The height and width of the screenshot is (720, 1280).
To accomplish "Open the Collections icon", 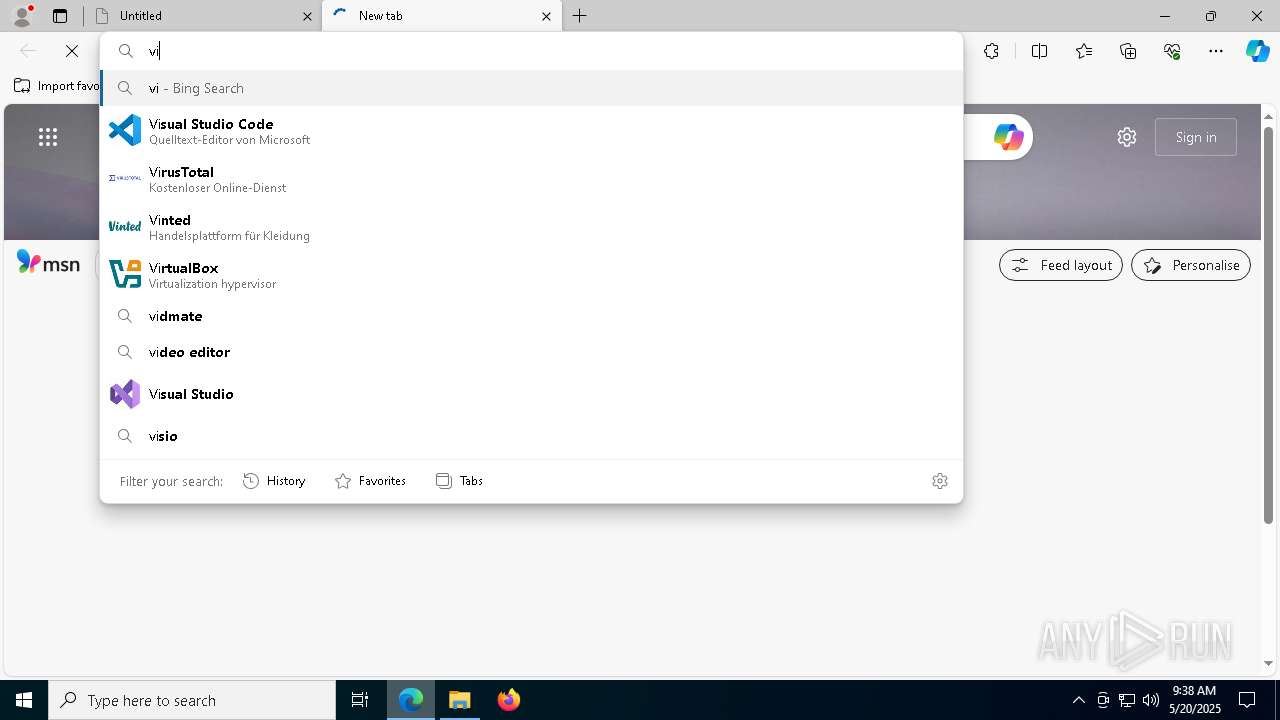I will pyautogui.click(x=1128, y=51).
